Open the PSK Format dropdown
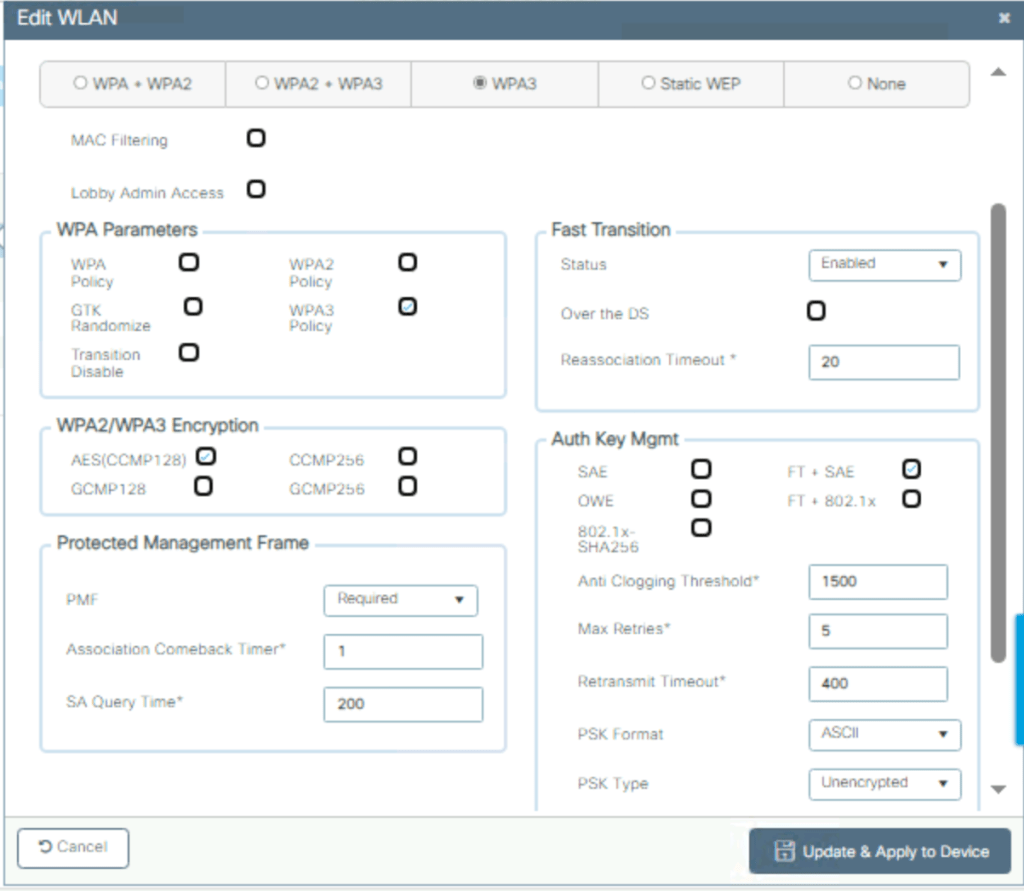 [x=884, y=734]
